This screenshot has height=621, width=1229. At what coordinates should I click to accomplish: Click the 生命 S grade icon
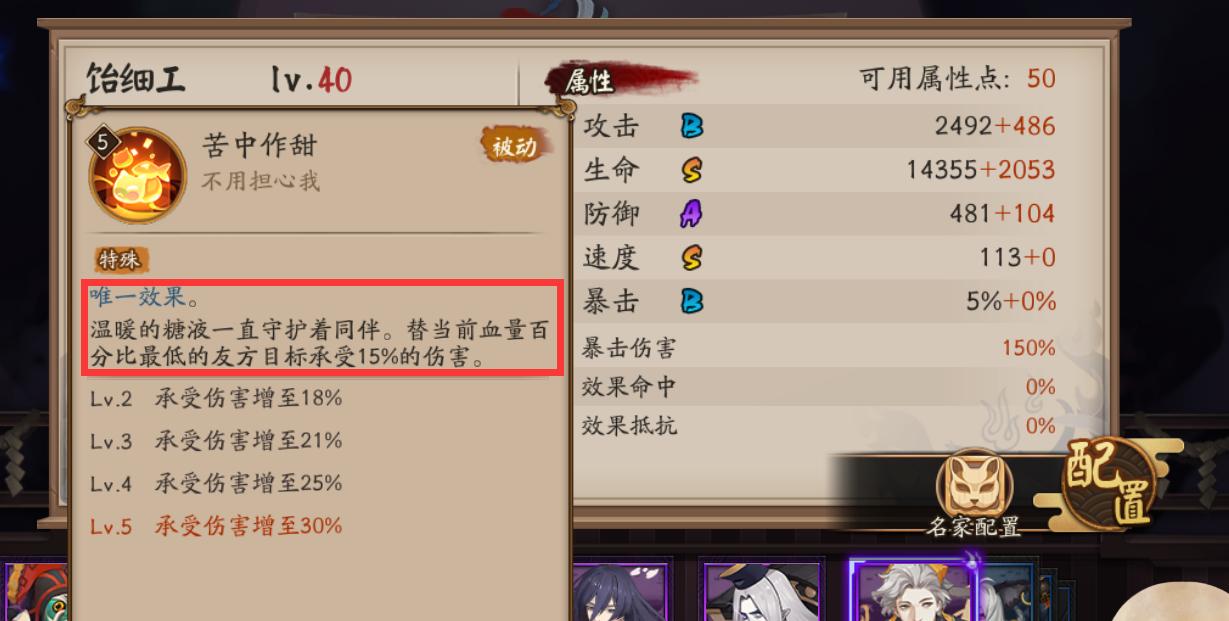pos(692,170)
